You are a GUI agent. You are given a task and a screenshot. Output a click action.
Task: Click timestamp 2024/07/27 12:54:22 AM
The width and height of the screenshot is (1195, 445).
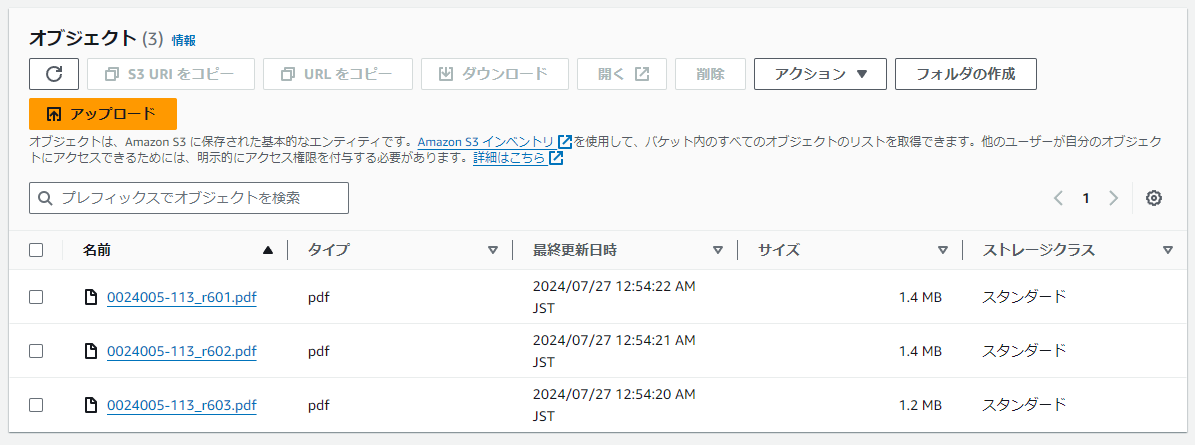[x=614, y=287]
